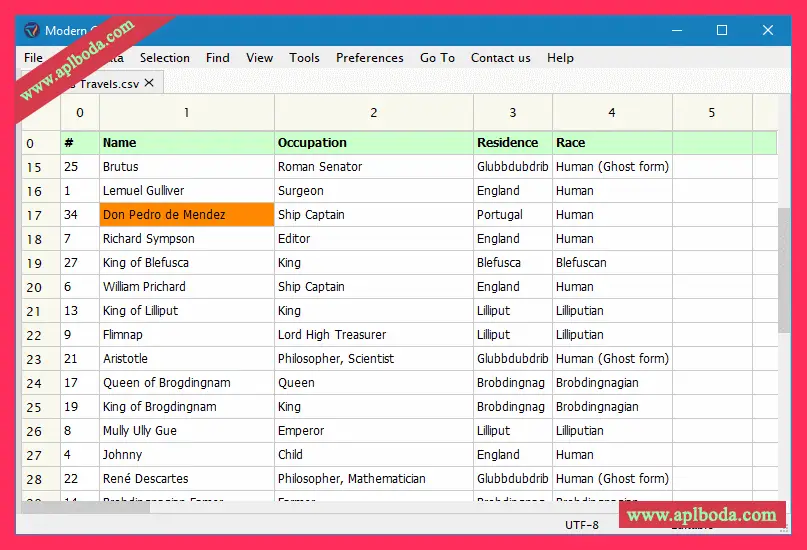Image resolution: width=807 pixels, height=550 pixels.
Task: Select column 4 by its header
Action: [x=611, y=113]
